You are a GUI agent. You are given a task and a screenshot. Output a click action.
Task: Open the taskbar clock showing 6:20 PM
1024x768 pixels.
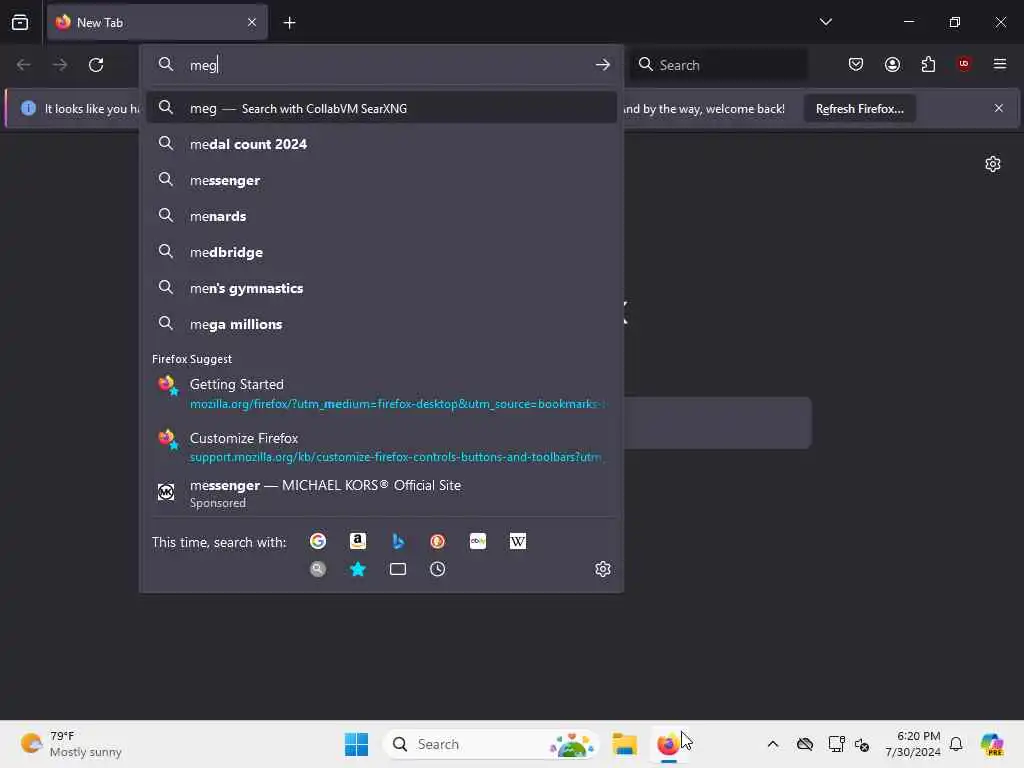coord(912,744)
